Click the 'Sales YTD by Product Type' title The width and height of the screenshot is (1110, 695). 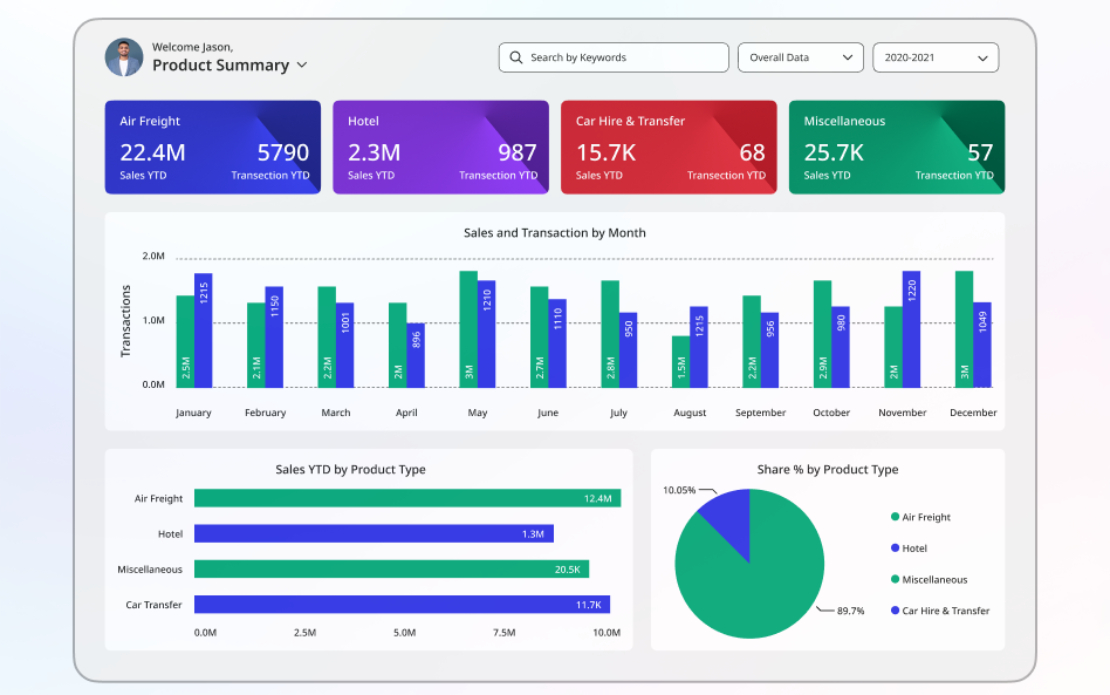point(350,469)
